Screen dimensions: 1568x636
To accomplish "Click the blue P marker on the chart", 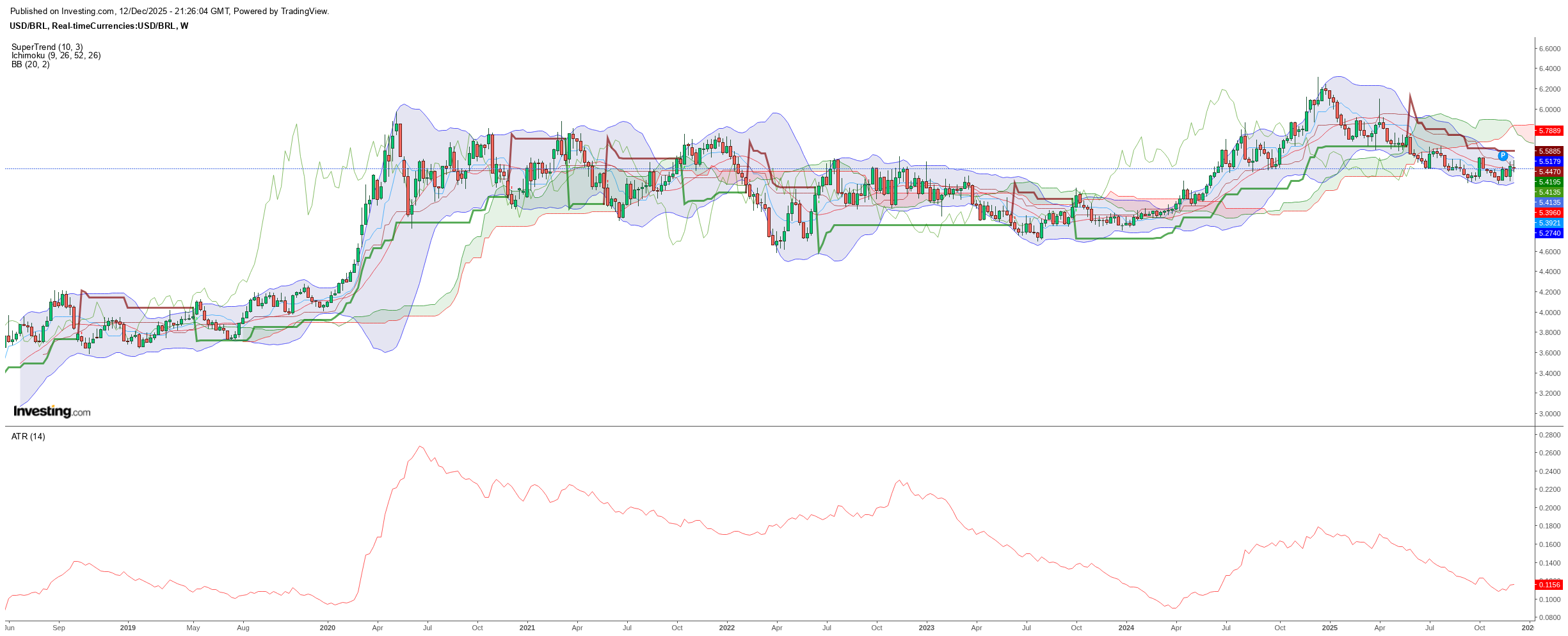I will tap(1503, 156).
